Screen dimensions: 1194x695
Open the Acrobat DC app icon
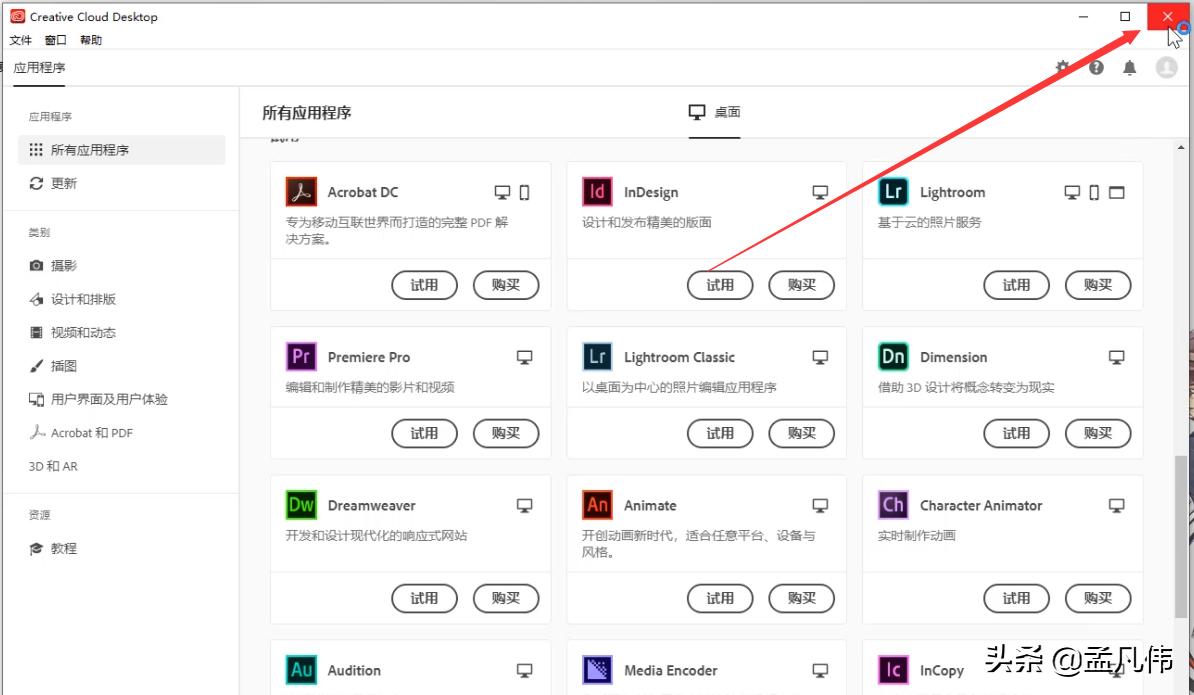[x=302, y=192]
